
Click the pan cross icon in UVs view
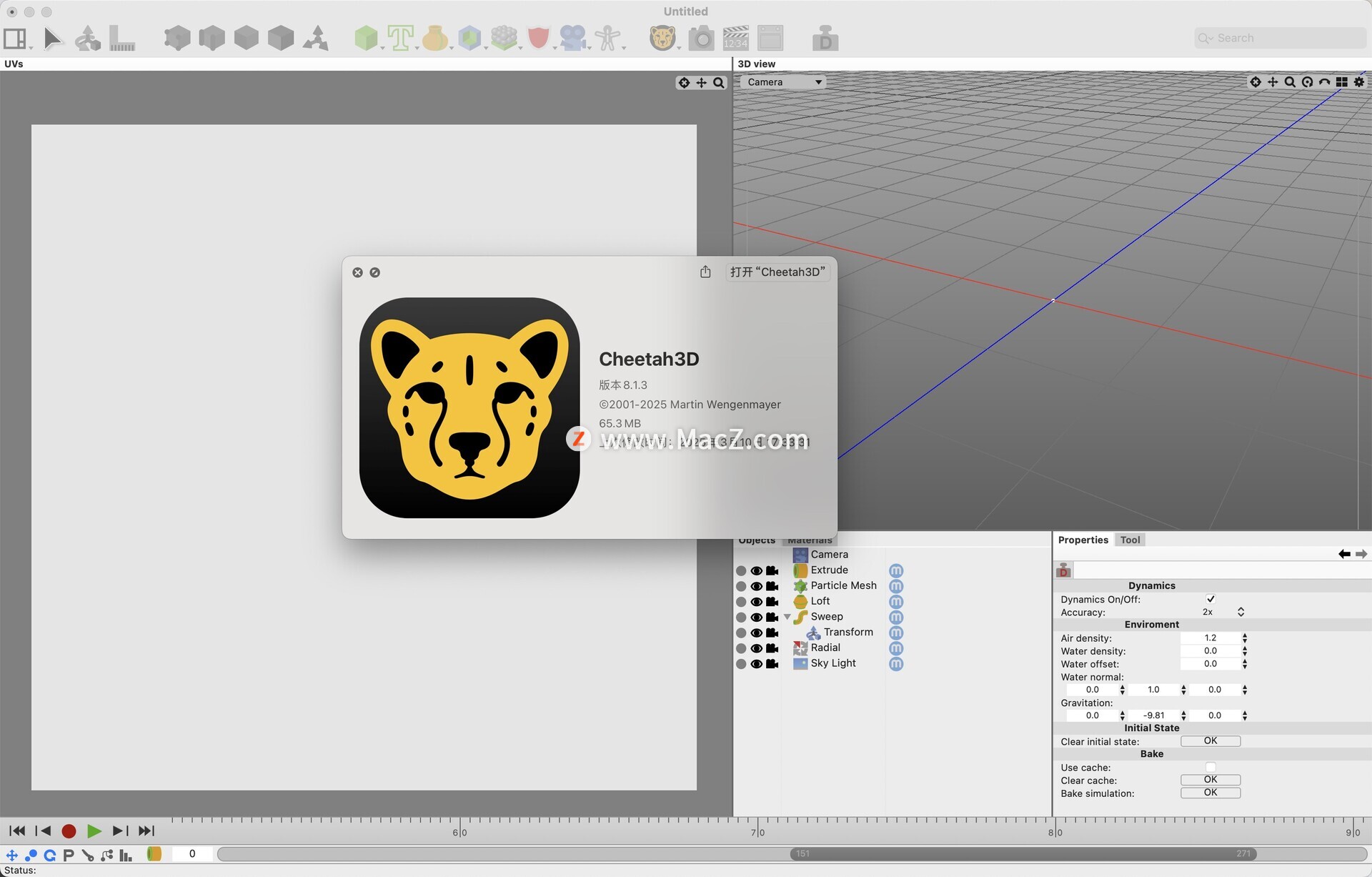[702, 83]
